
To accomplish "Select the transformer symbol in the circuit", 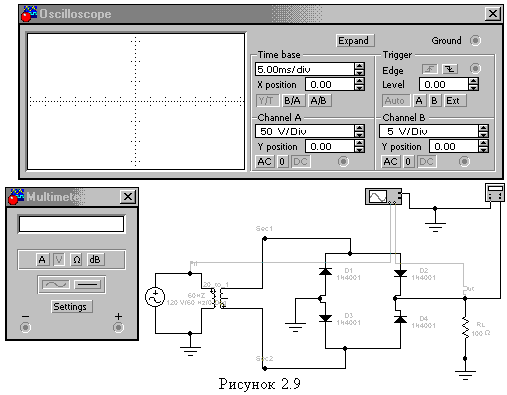I will [219, 298].
